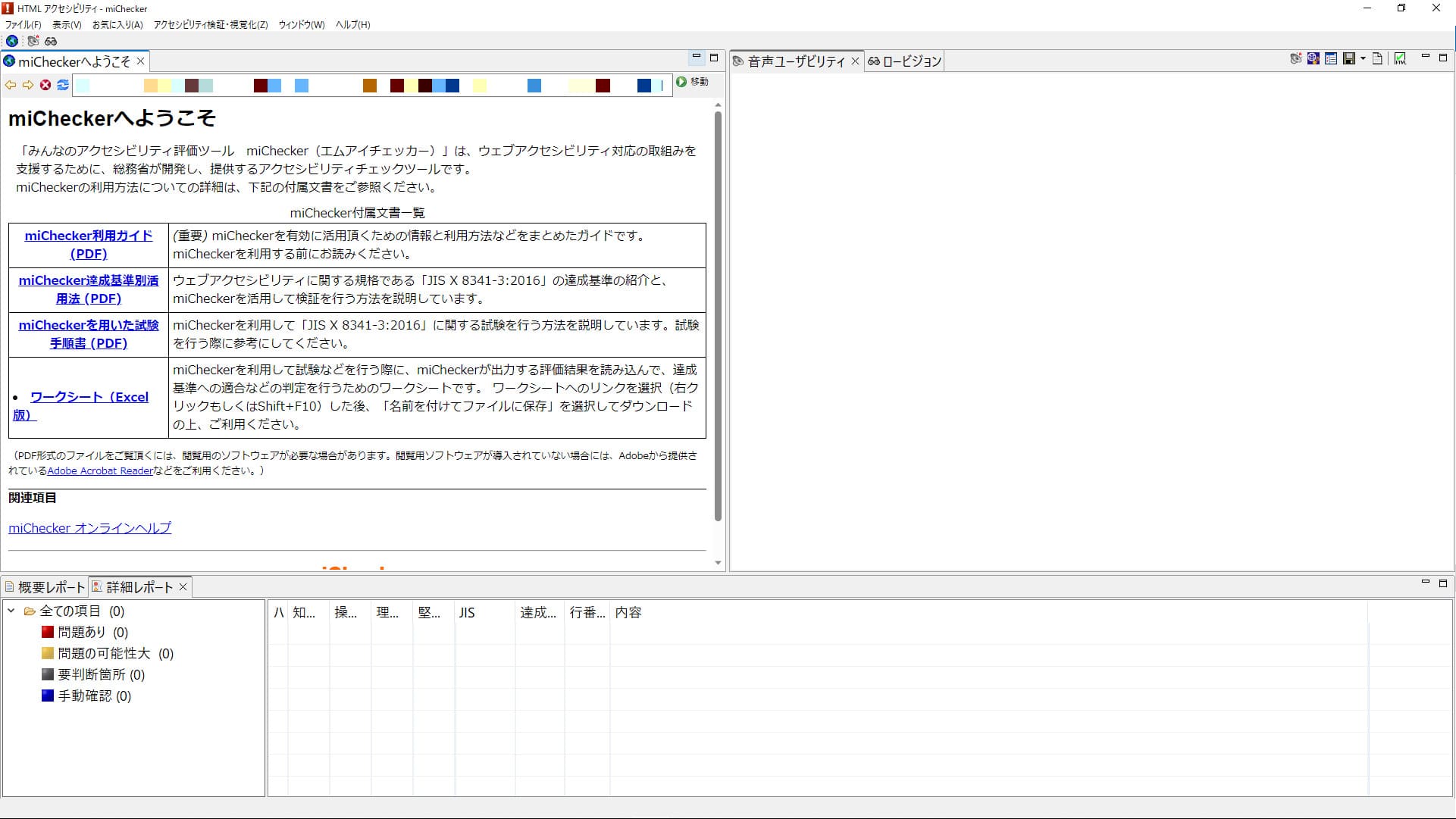Collapse the 全ての項目 tree node
The width and height of the screenshot is (1456, 819).
tap(10, 611)
